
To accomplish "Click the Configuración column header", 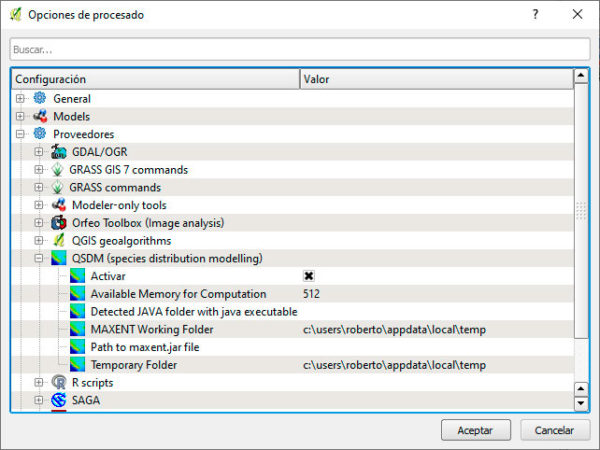I will click(155, 79).
